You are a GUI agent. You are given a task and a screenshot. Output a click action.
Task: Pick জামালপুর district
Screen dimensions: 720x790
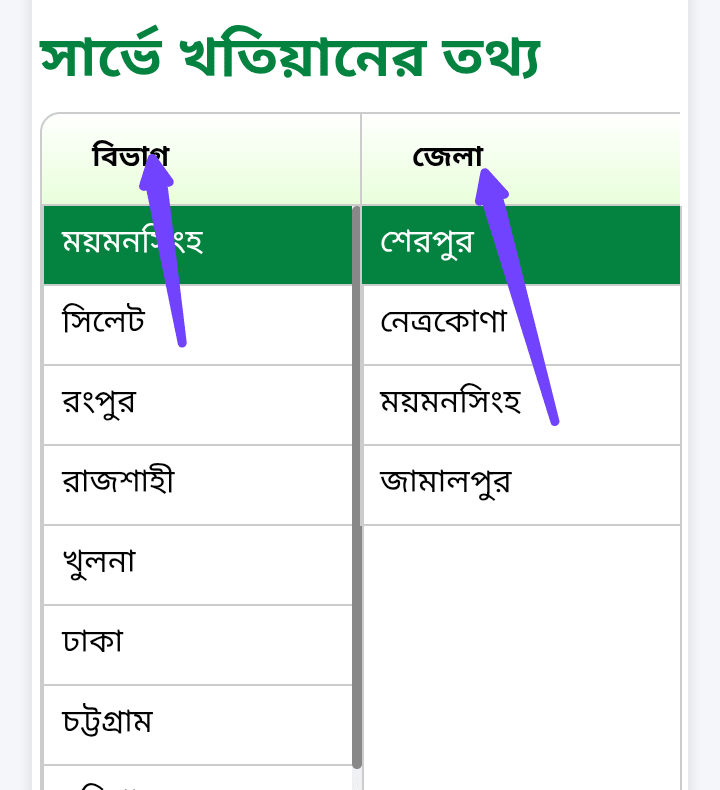point(520,484)
